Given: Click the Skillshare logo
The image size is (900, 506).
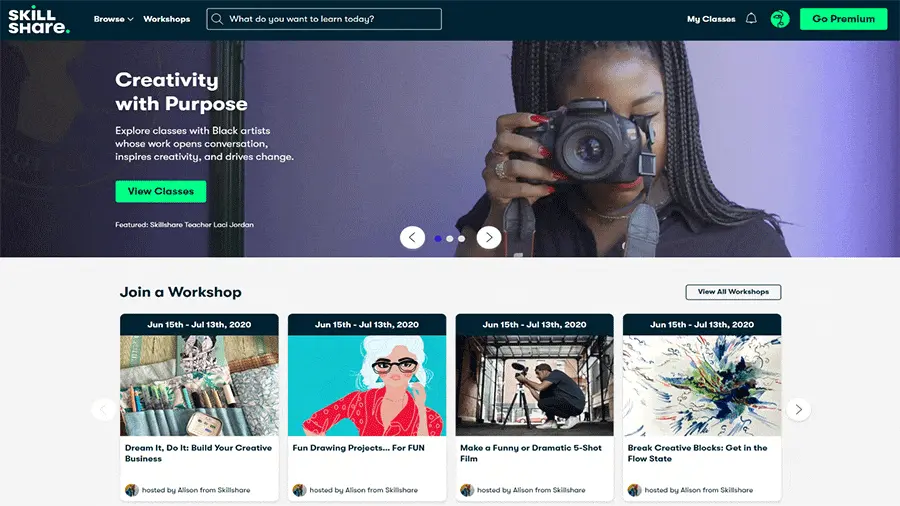Looking at the screenshot, I should [38, 19].
